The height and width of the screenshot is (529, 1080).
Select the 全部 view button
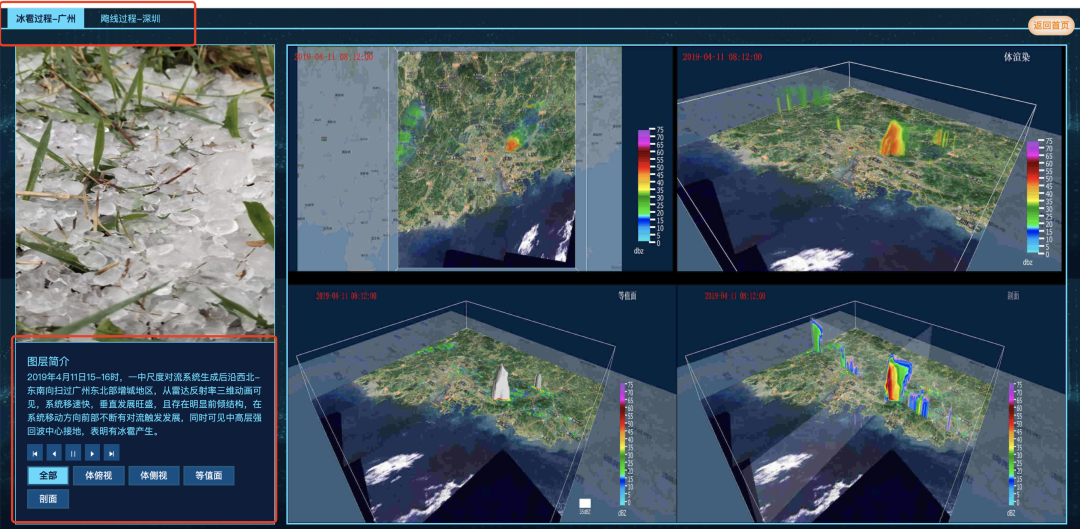48,475
